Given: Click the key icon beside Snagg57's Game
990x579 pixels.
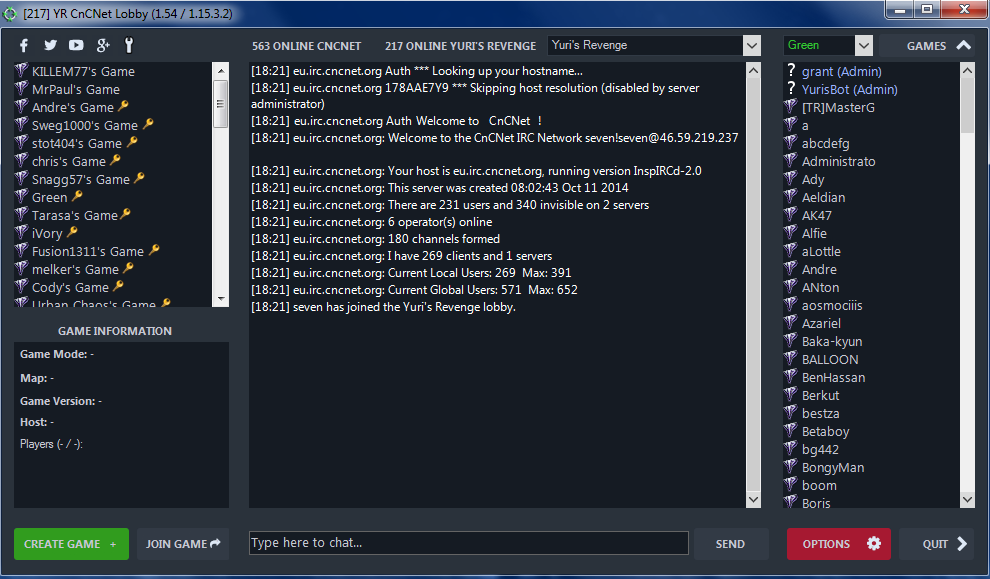Looking at the screenshot, I should tap(139, 178).
